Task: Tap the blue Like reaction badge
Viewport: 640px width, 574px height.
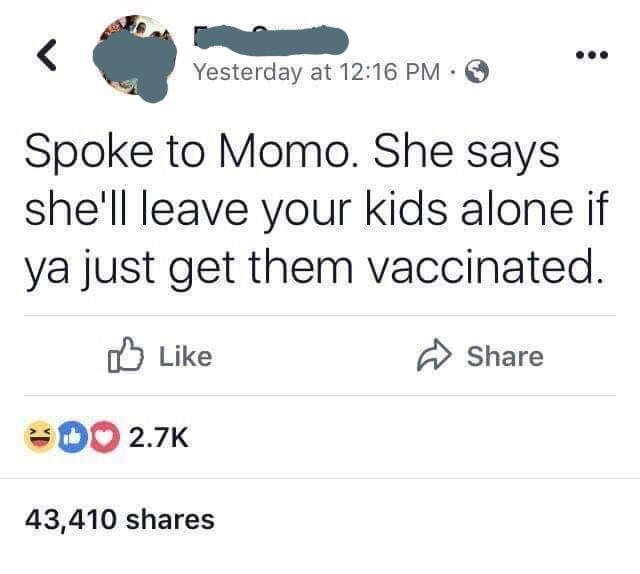Action: point(71,437)
